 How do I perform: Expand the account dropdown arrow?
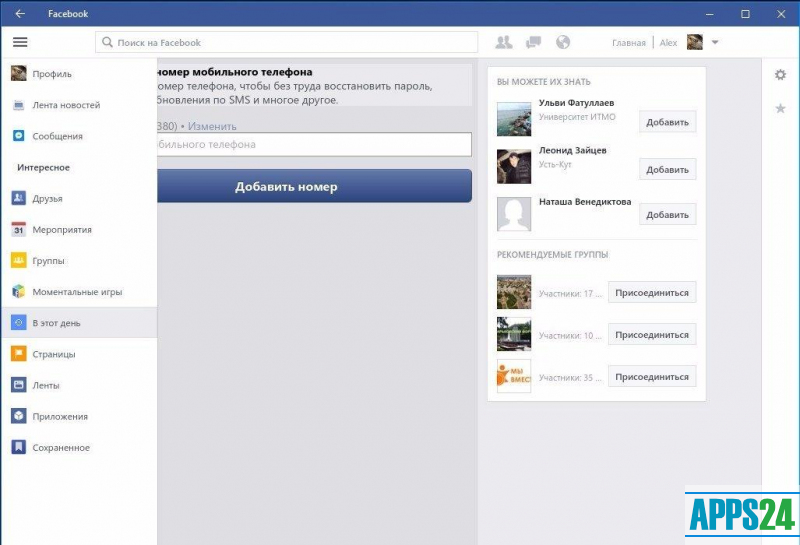[715, 42]
